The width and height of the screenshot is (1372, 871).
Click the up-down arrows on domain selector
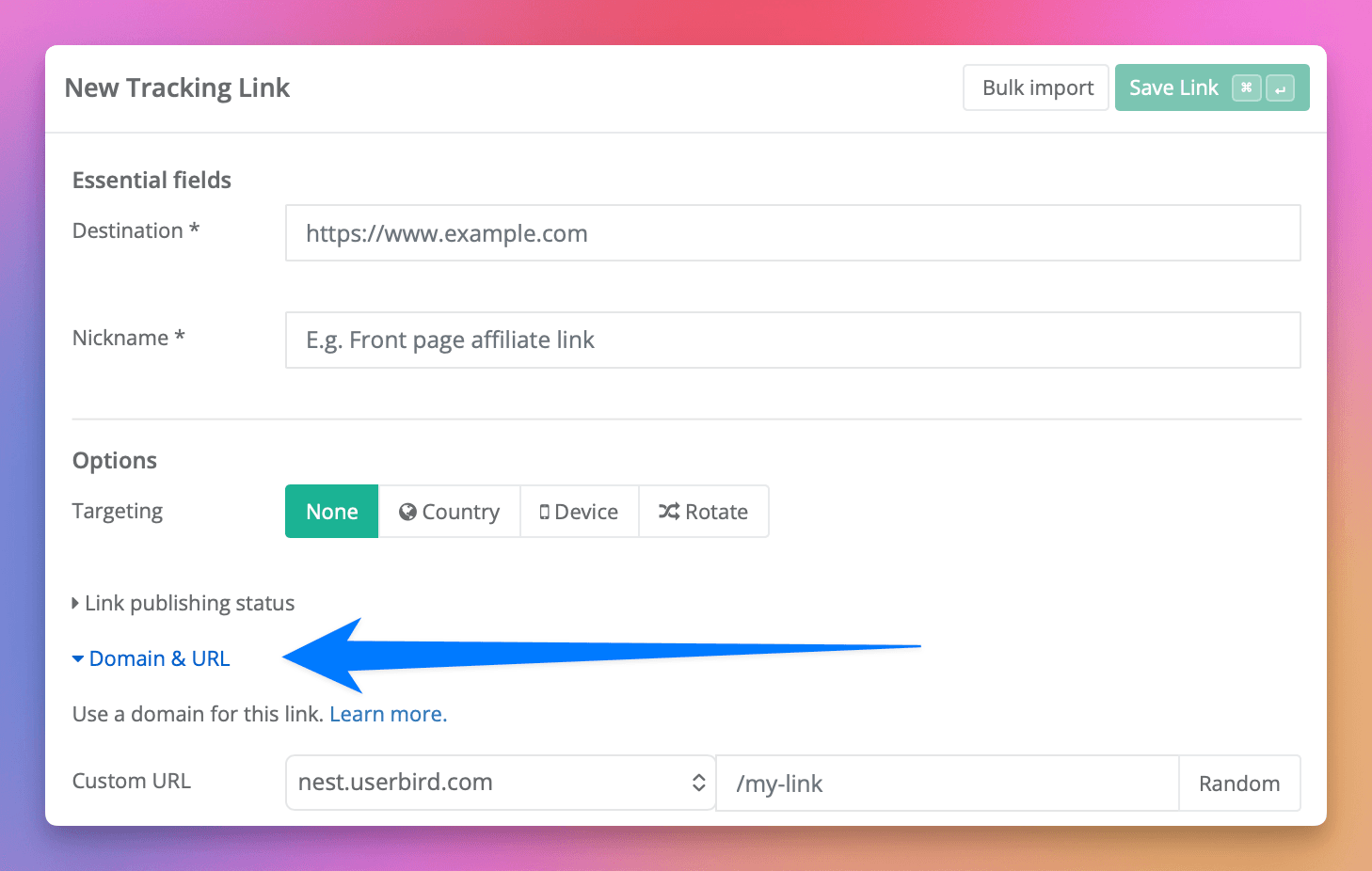pyautogui.click(x=699, y=782)
